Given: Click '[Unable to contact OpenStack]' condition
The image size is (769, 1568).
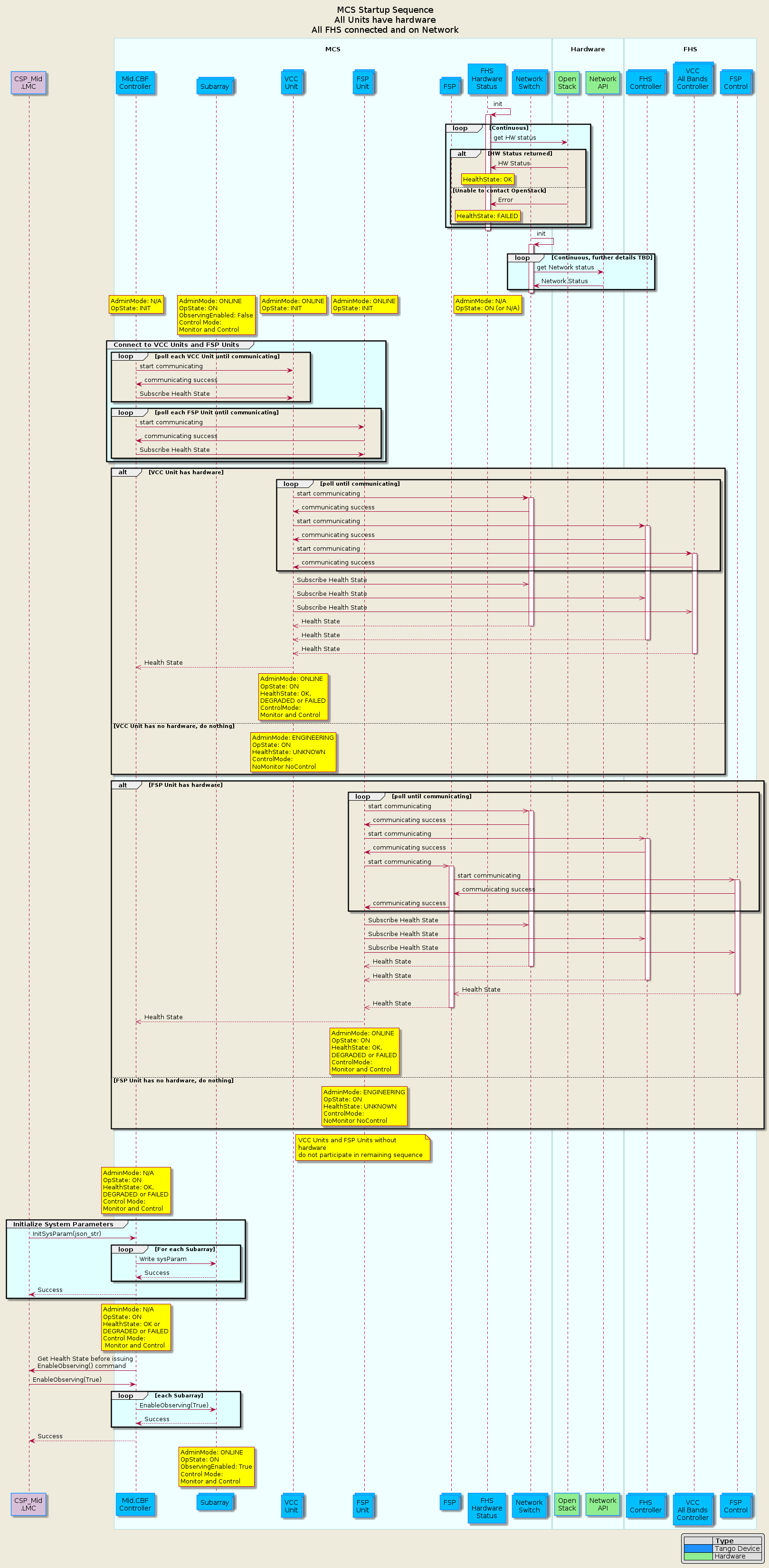Looking at the screenshot, I should click(500, 191).
